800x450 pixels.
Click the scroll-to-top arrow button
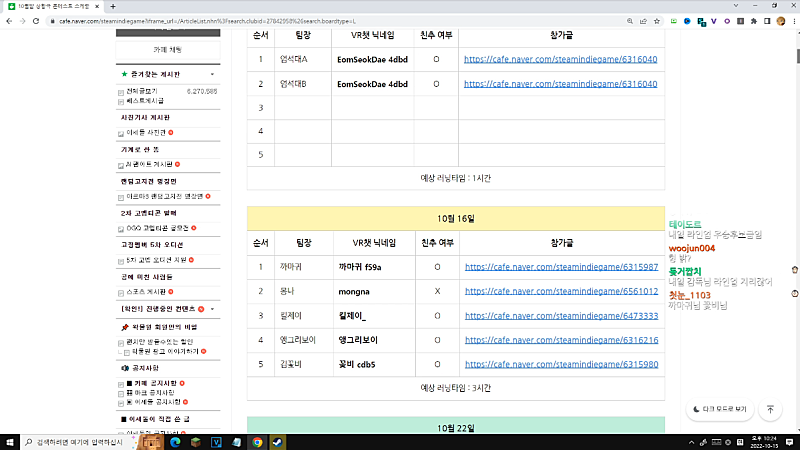770,409
